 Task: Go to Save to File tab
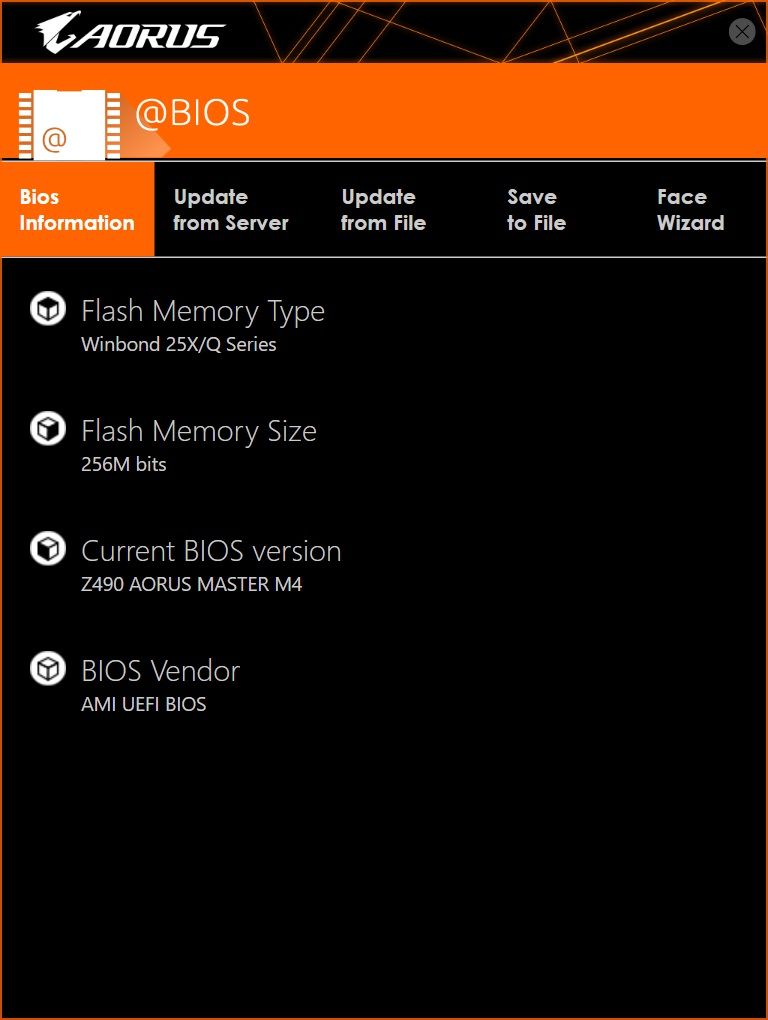coord(536,210)
